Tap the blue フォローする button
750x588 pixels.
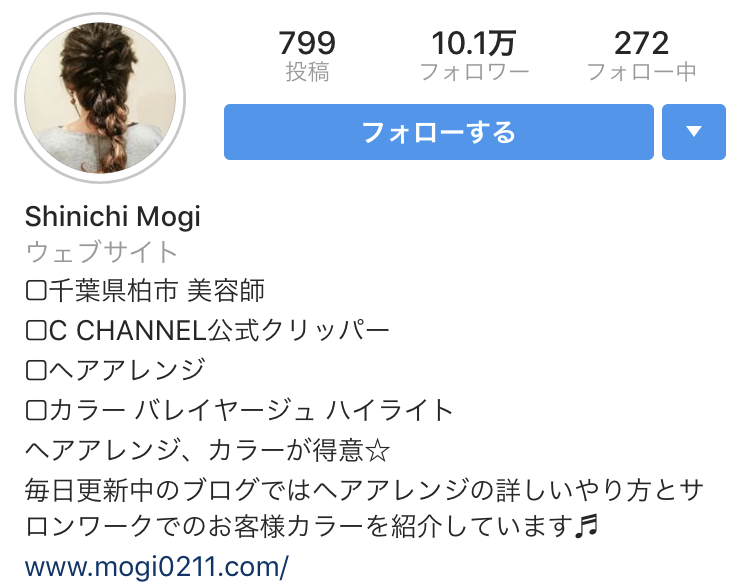[x=439, y=132]
